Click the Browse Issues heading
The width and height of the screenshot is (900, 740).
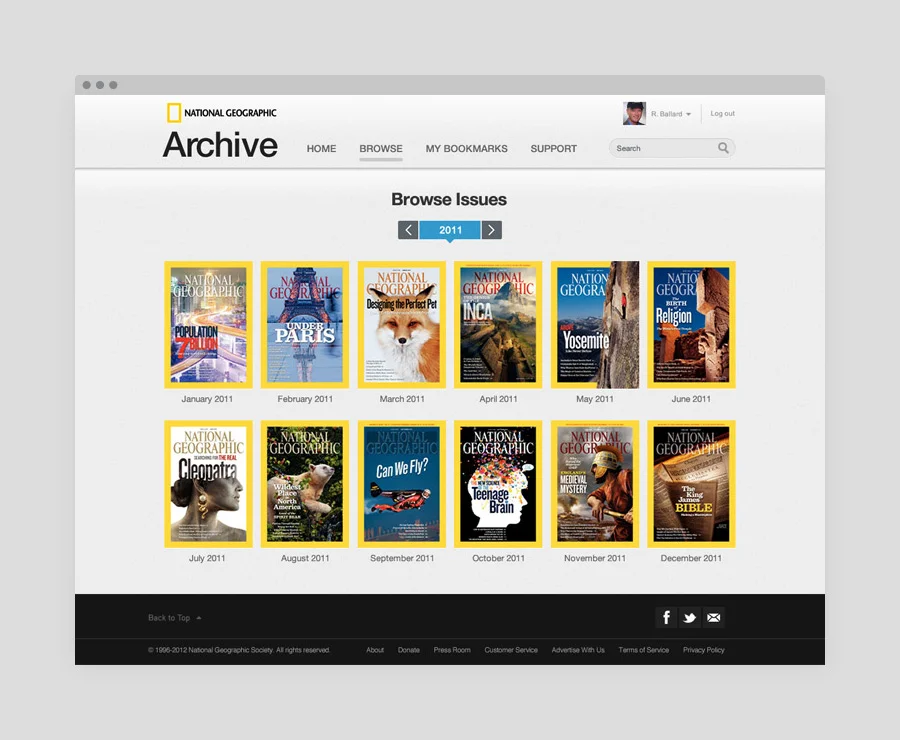pos(449,199)
